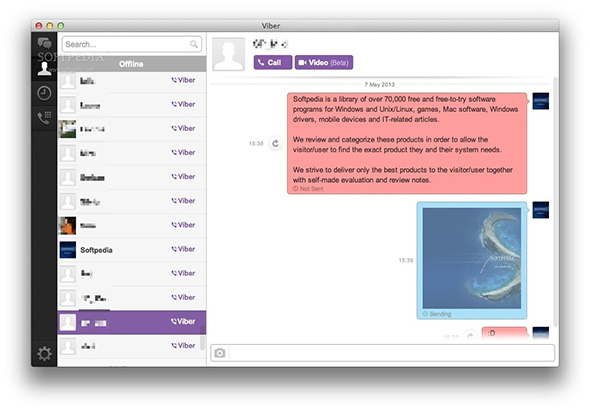
Task: Click the chat area scrollbar
Action: tap(555, 201)
